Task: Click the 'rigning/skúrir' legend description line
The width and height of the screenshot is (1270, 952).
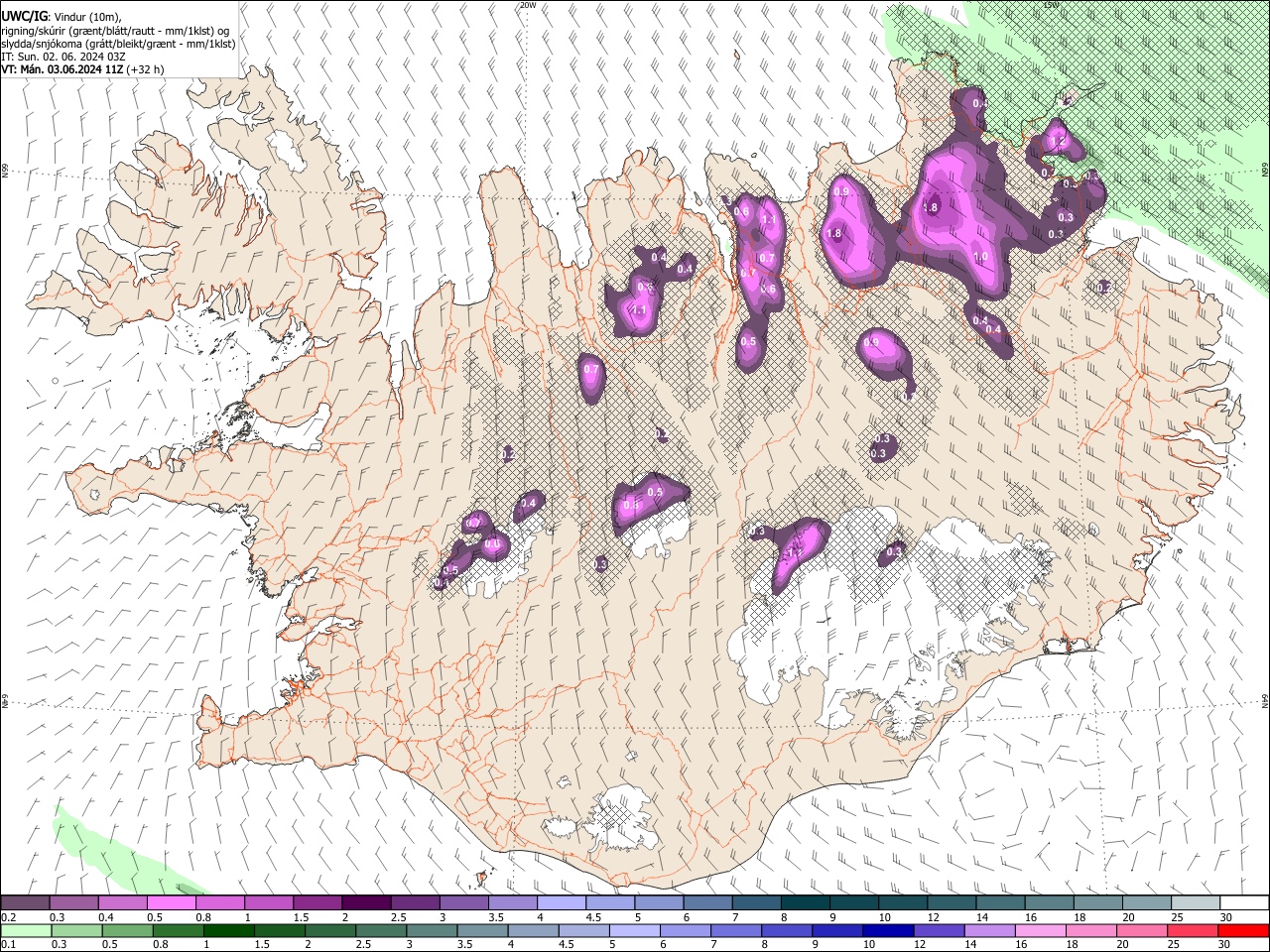Action: click(115, 31)
